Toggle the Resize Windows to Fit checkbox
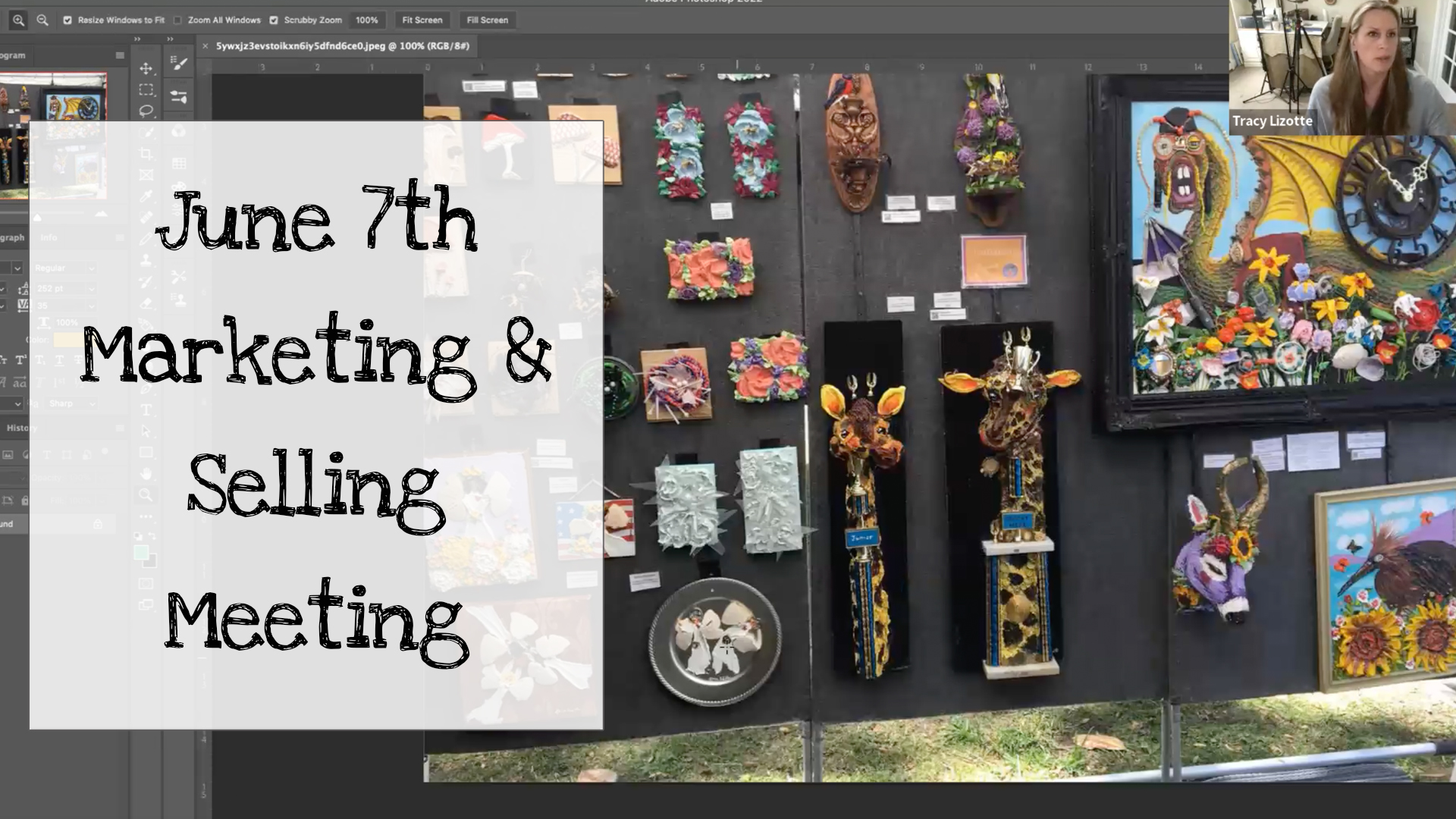 tap(67, 20)
